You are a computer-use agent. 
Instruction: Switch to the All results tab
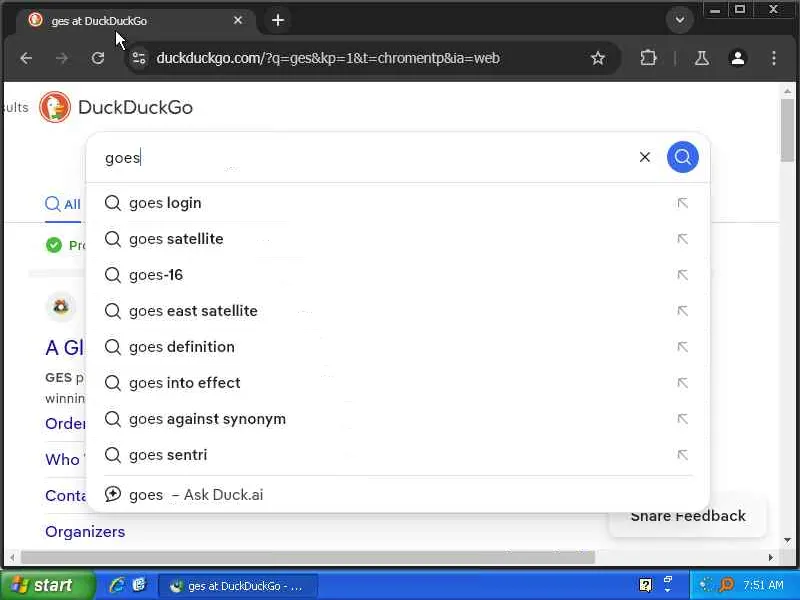coord(63,205)
